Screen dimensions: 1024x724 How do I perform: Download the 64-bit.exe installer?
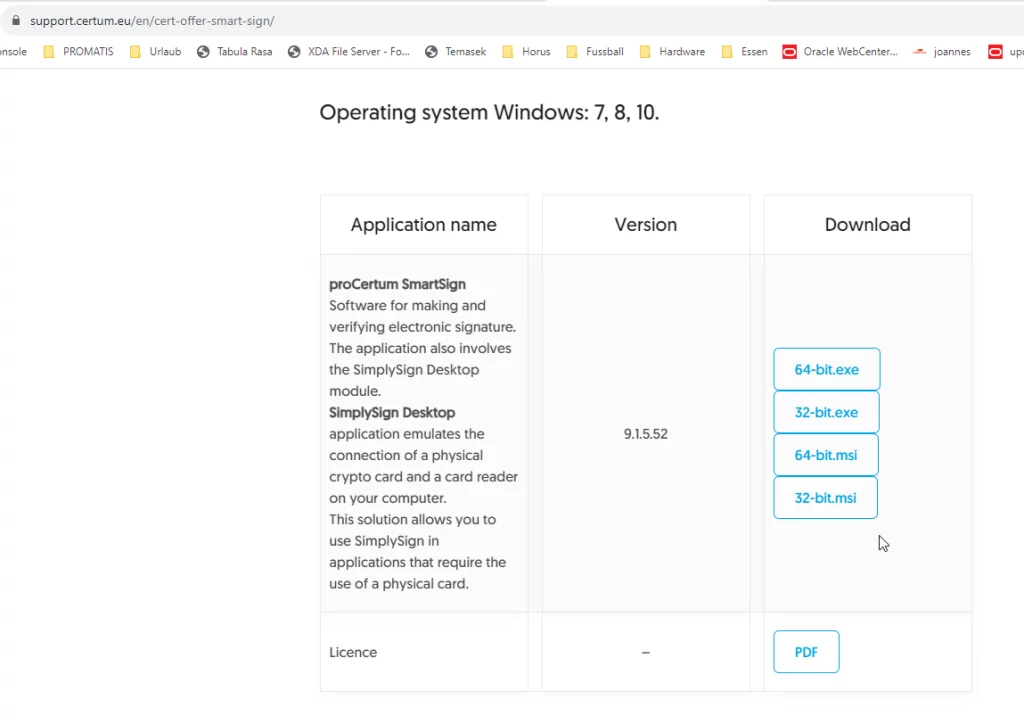pyautogui.click(x=827, y=370)
